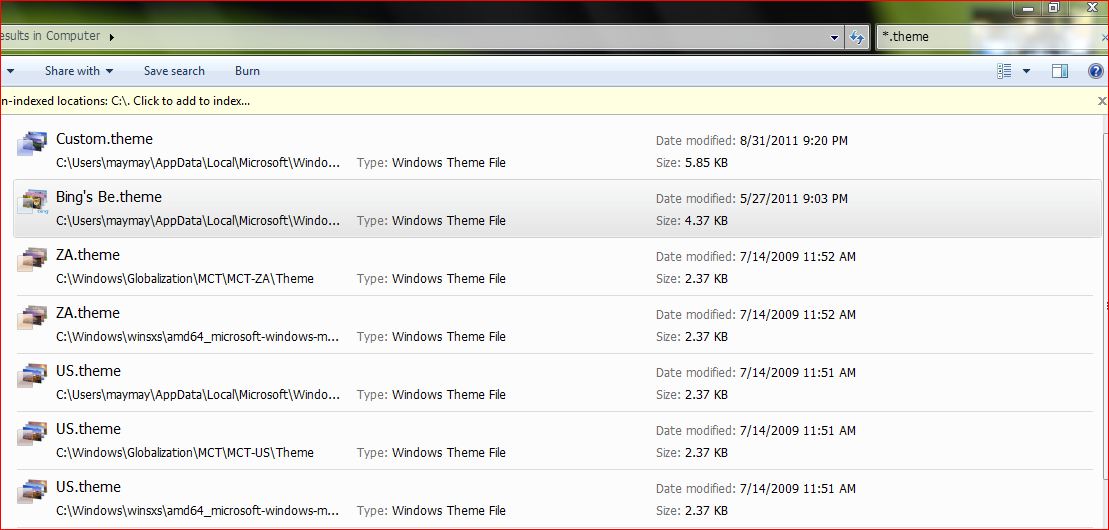This screenshot has height=530, width=1109.
Task: Click the C:\Windows\Globalization\MCT\MCT-US\Theme path
Action: [185, 452]
